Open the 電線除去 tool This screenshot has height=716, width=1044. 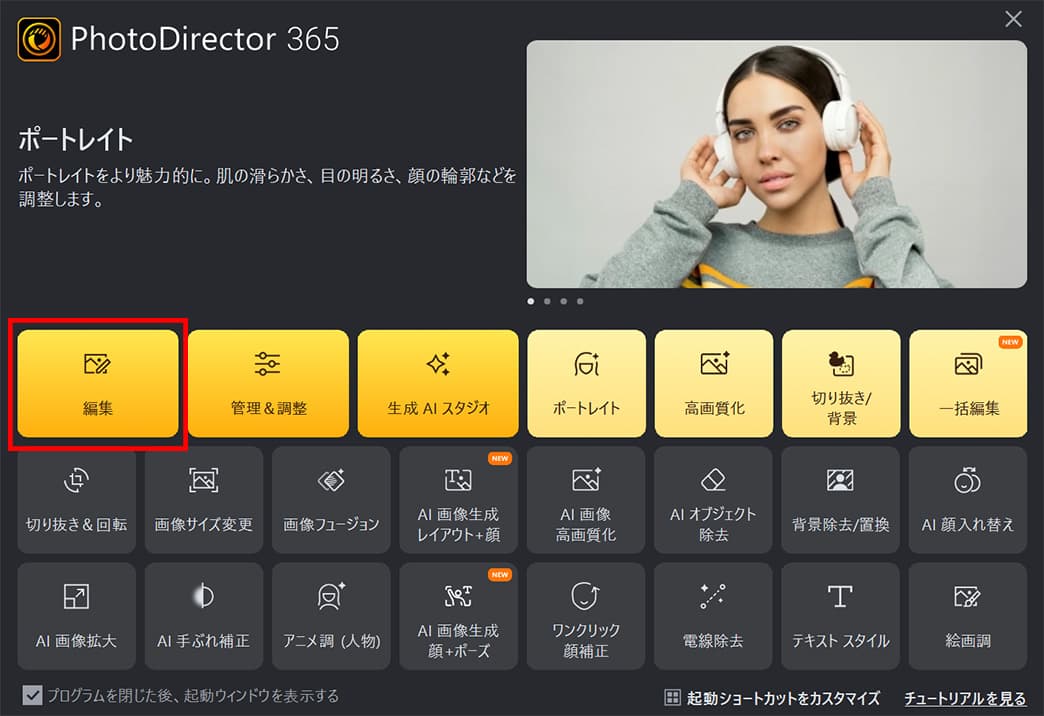pyautogui.click(x=714, y=616)
